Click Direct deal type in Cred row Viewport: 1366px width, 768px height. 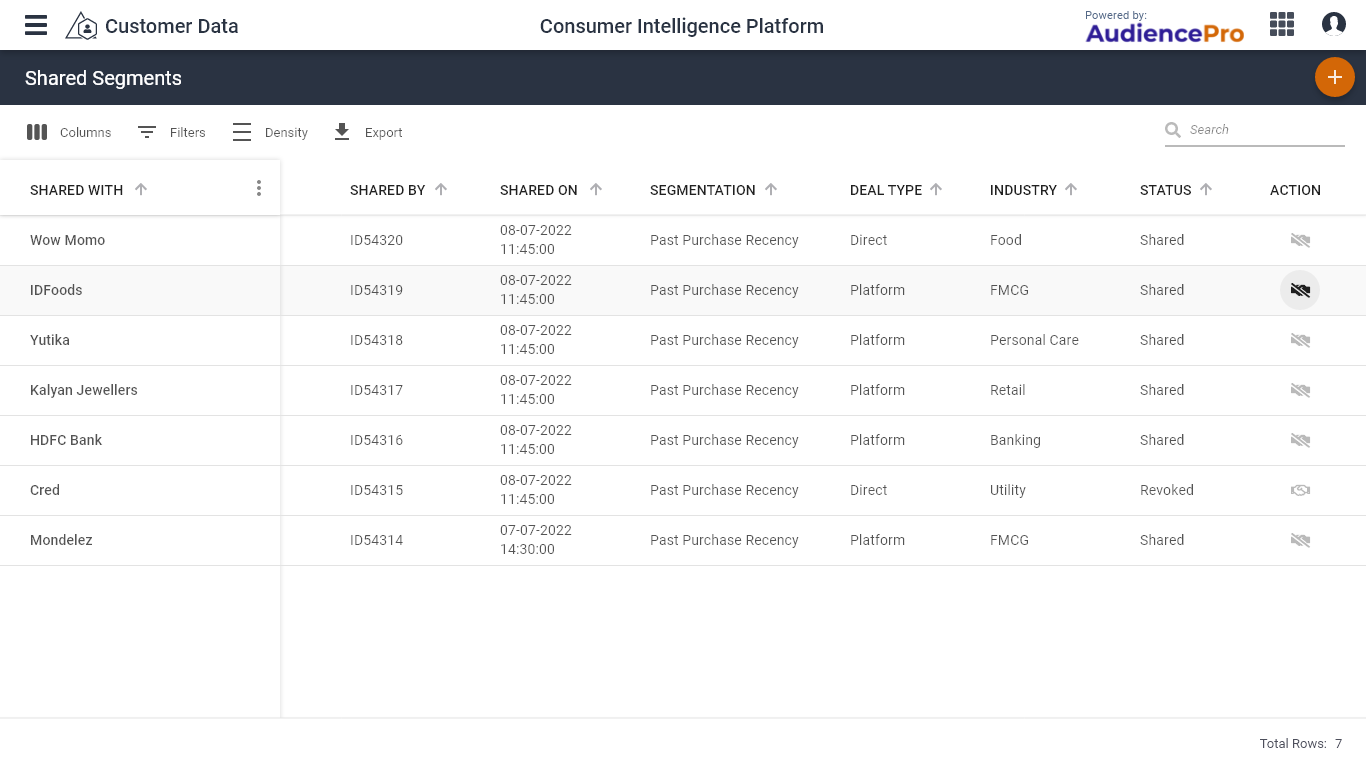point(868,490)
